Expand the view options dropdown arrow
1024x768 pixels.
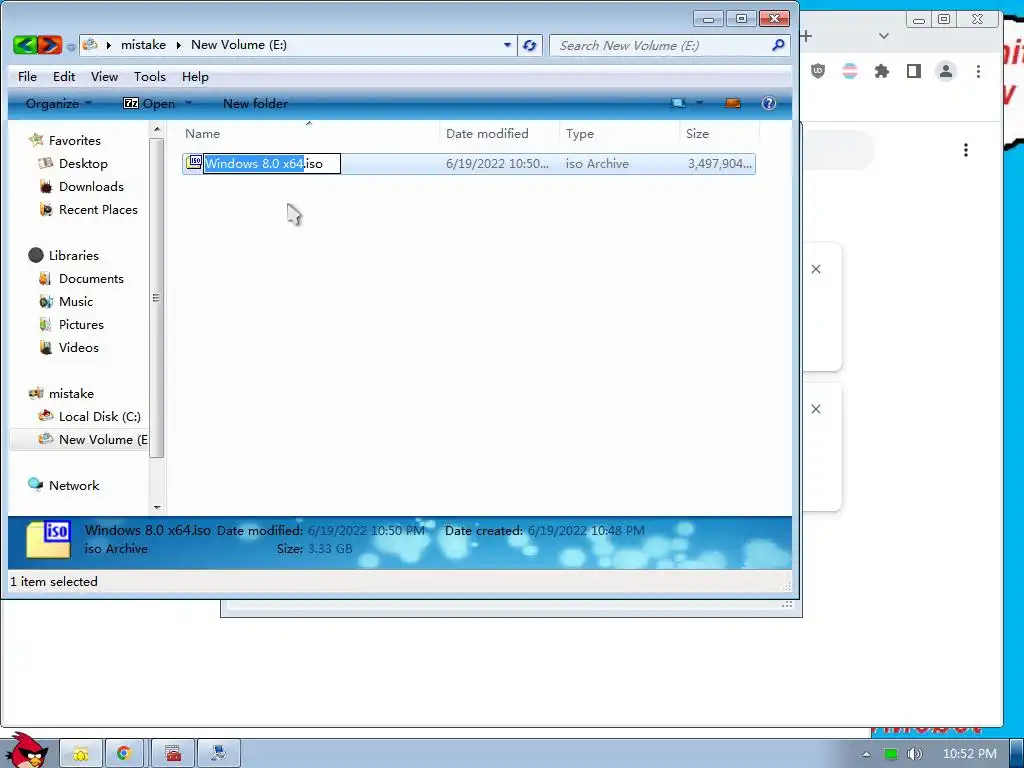[699, 103]
